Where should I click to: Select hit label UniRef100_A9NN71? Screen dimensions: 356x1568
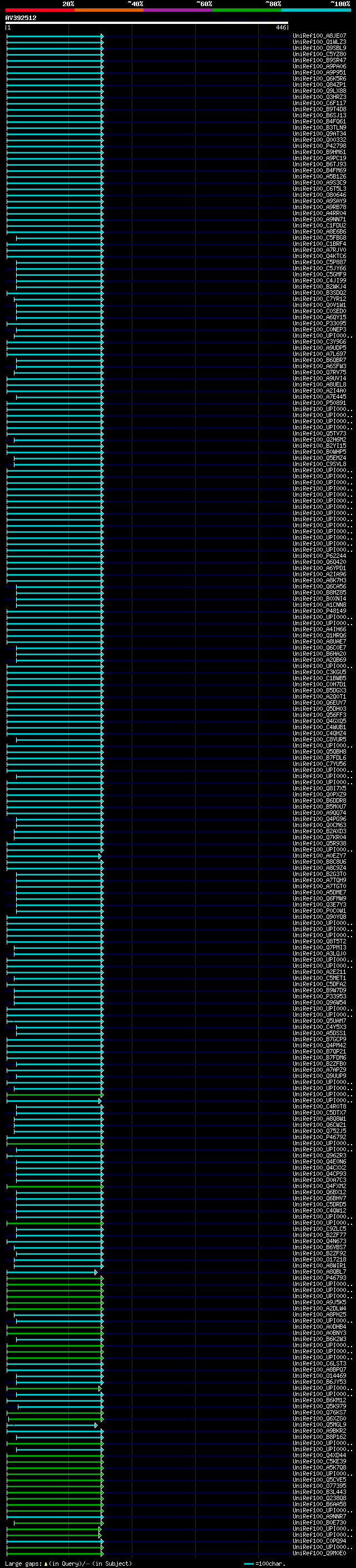[x=319, y=219]
